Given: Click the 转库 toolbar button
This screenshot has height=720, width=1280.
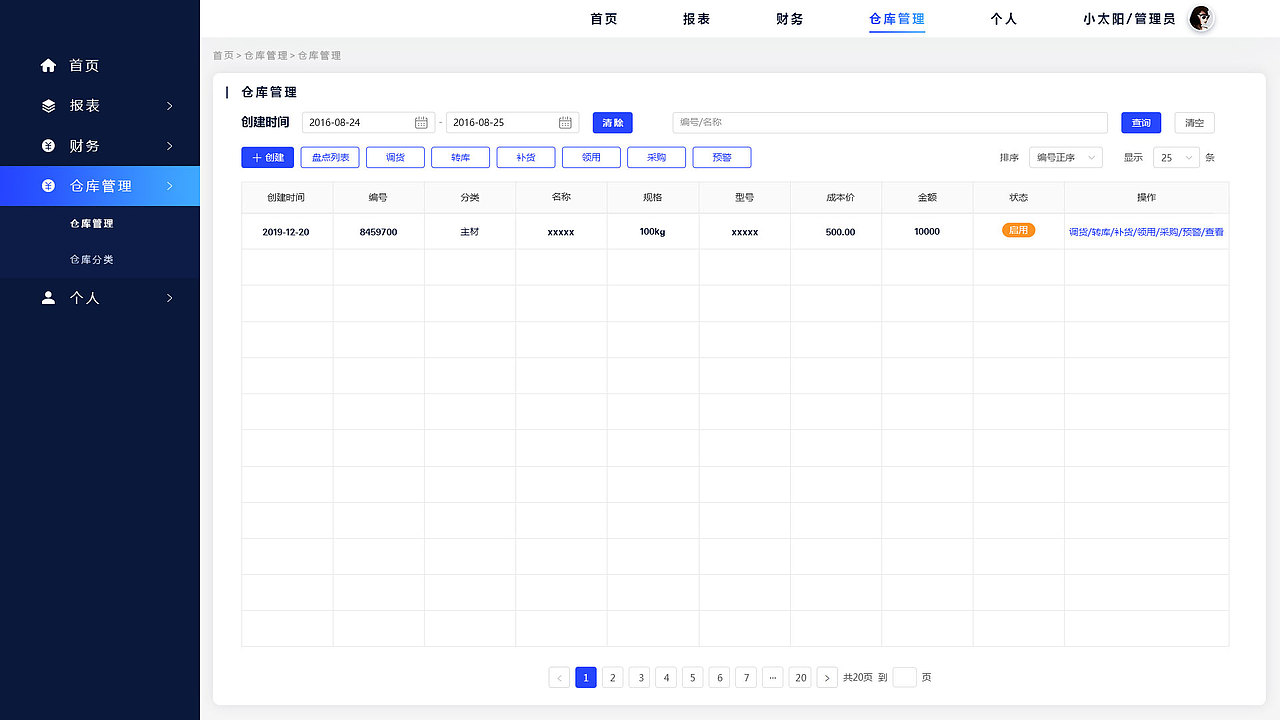Looking at the screenshot, I should (x=460, y=157).
